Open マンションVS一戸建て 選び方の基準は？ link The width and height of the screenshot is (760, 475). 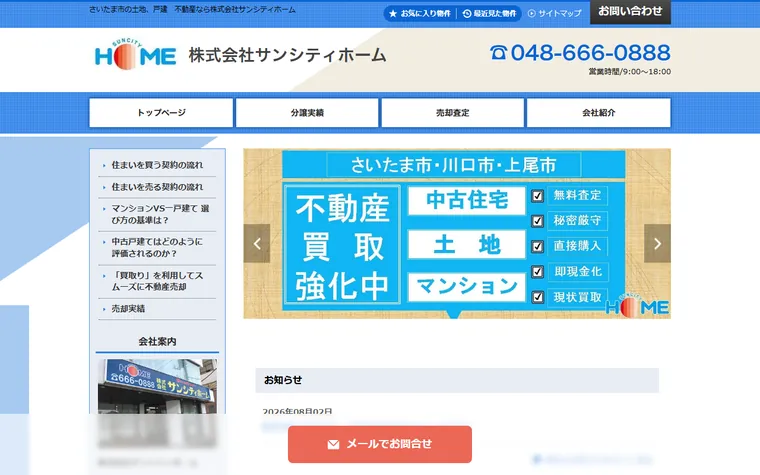(x=160, y=214)
